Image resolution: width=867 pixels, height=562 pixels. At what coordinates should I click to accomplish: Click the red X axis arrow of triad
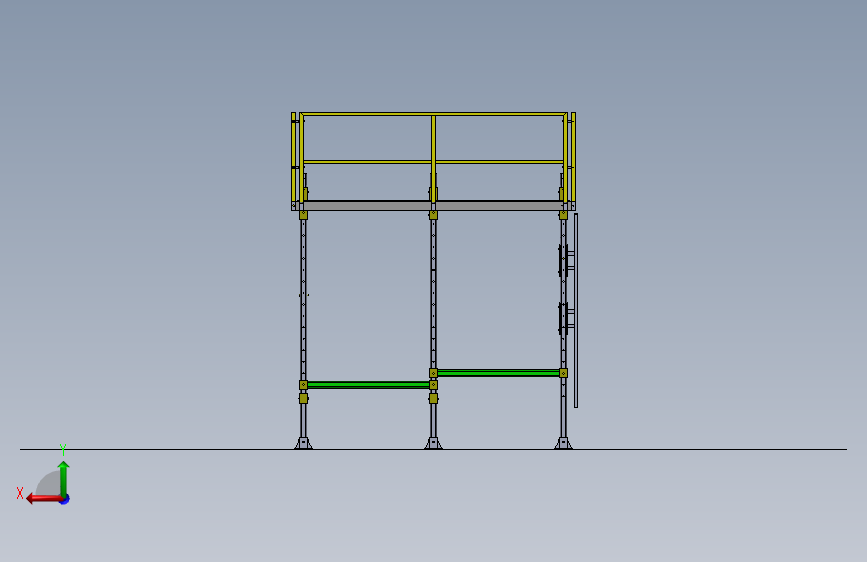(44, 499)
